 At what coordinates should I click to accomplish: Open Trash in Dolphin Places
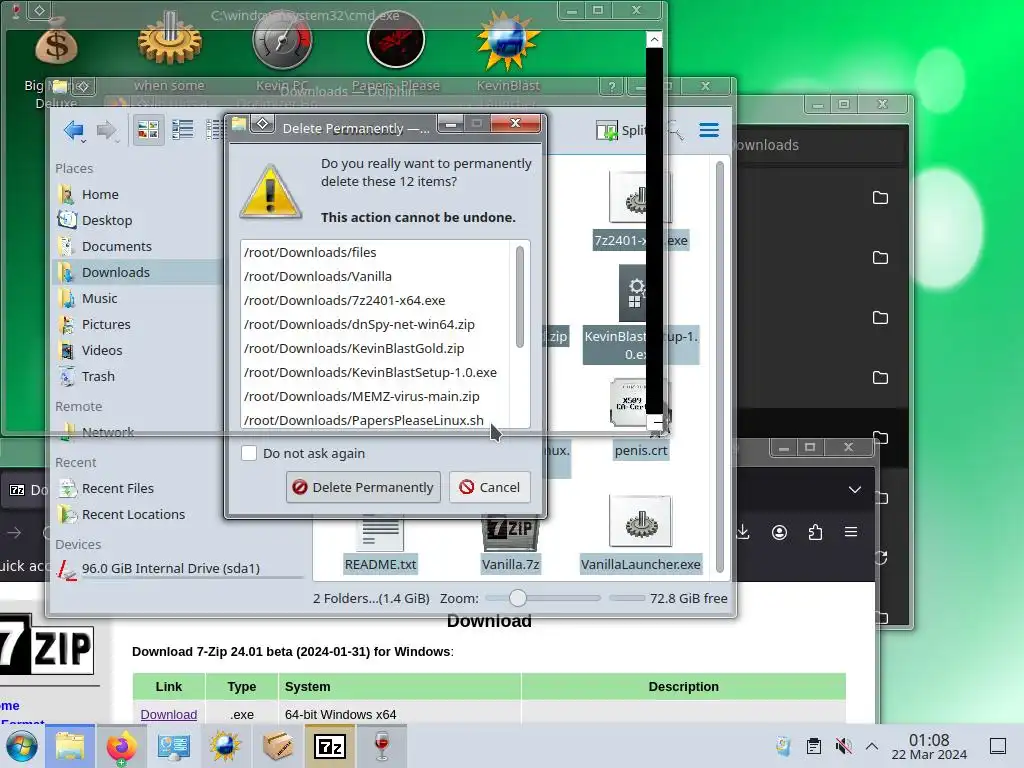pyautogui.click(x=98, y=377)
